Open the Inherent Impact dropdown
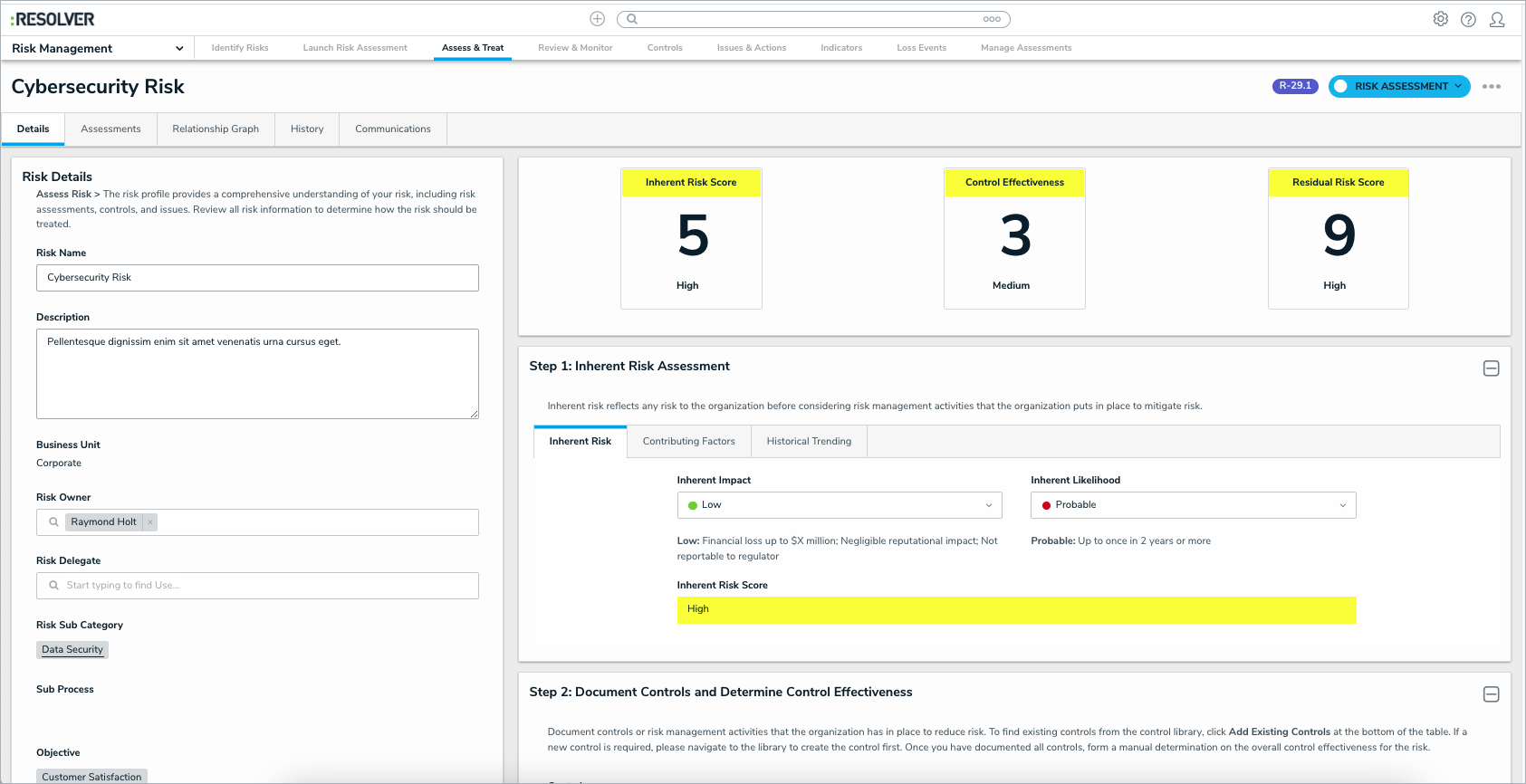Viewport: 1526px width, 784px height. pyautogui.click(x=839, y=505)
